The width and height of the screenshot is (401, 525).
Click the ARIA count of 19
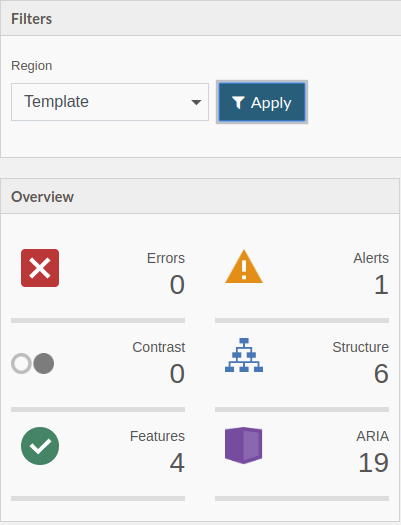pyautogui.click(x=373, y=462)
